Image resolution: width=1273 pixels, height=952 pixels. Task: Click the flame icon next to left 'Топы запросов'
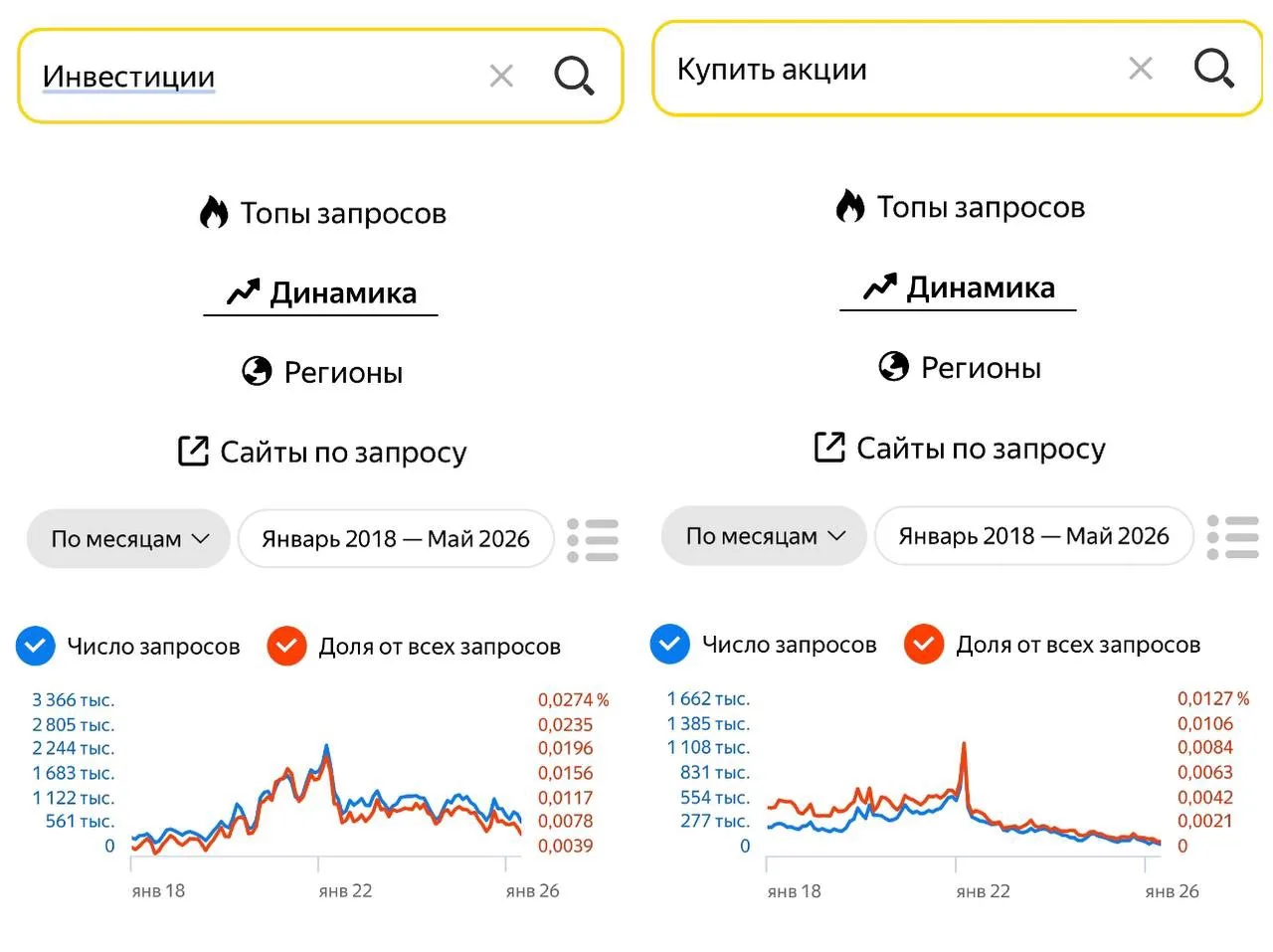[214, 212]
